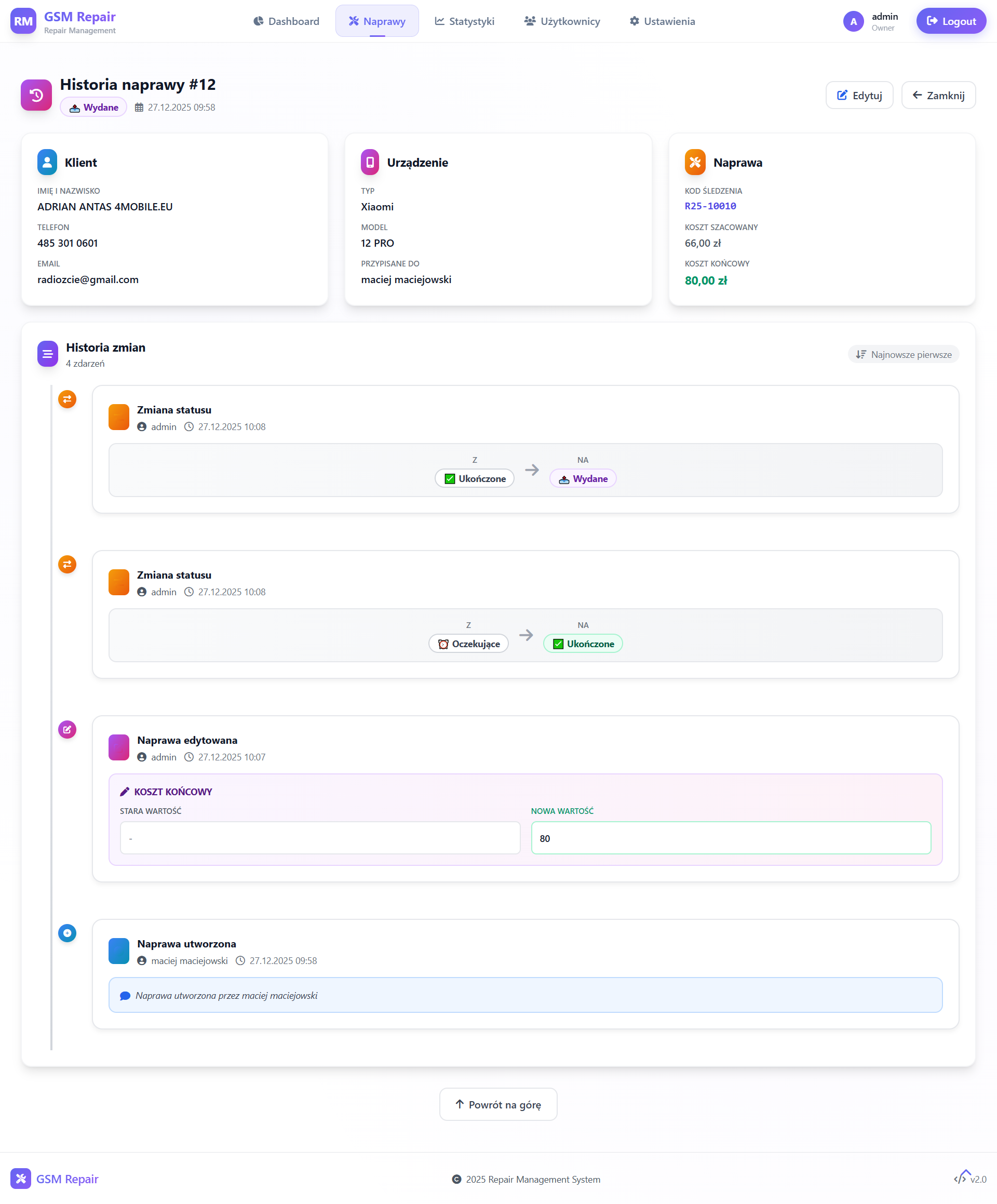Click the Naprawa tools icon
The height and width of the screenshot is (1204, 997).
tap(695, 162)
